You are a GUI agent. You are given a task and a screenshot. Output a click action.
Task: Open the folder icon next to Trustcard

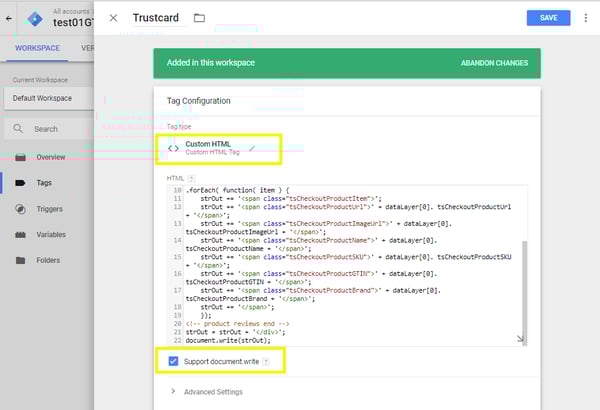199,18
